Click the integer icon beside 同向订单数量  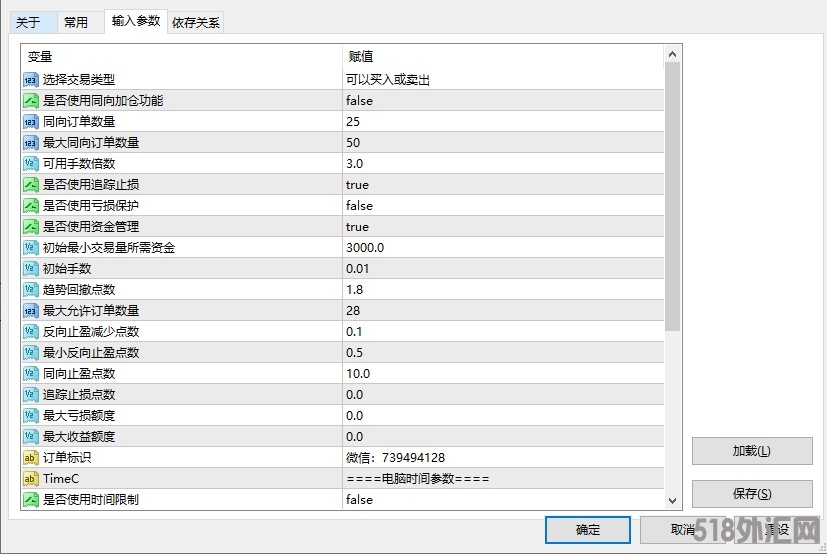pos(31,122)
